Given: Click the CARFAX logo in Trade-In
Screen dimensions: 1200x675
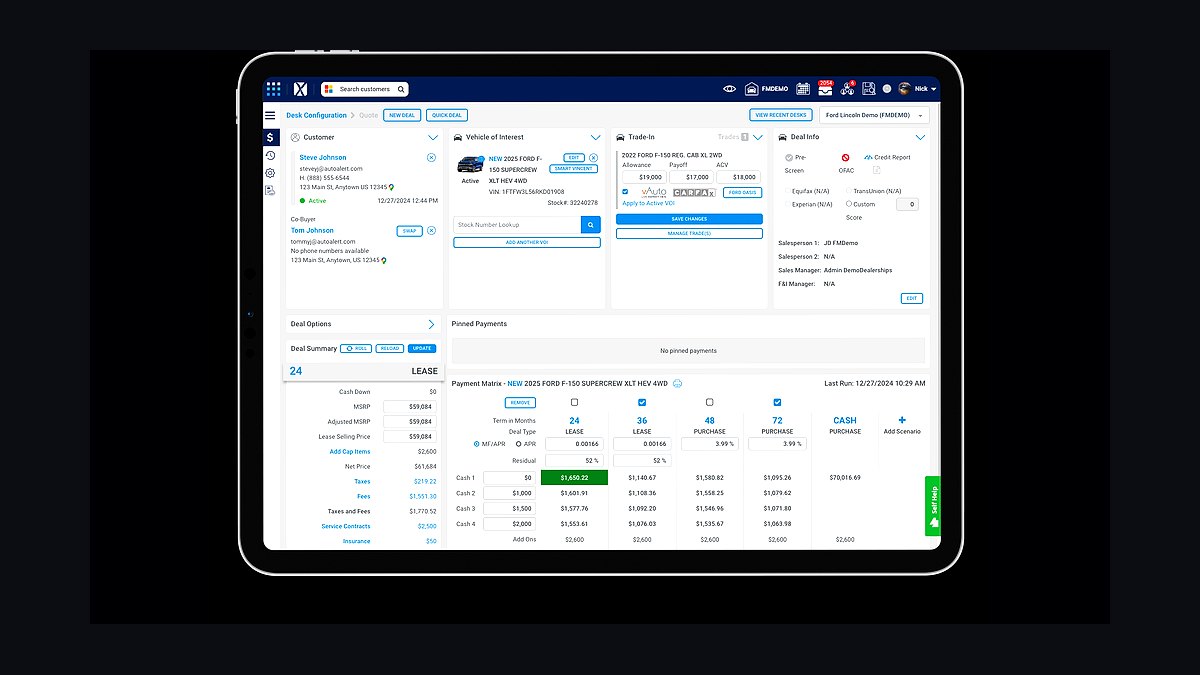Looking at the screenshot, I should [694, 192].
